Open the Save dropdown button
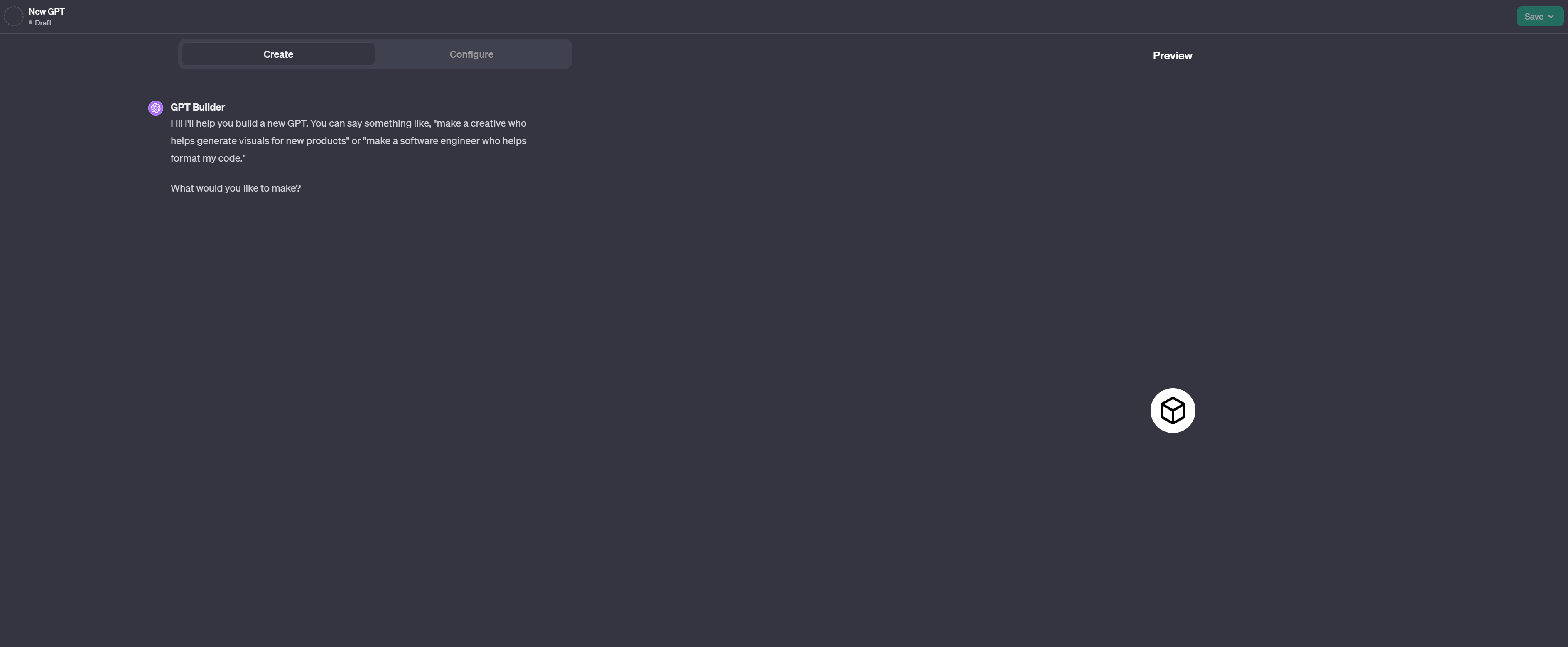The width and height of the screenshot is (1568, 647). pos(1539,17)
